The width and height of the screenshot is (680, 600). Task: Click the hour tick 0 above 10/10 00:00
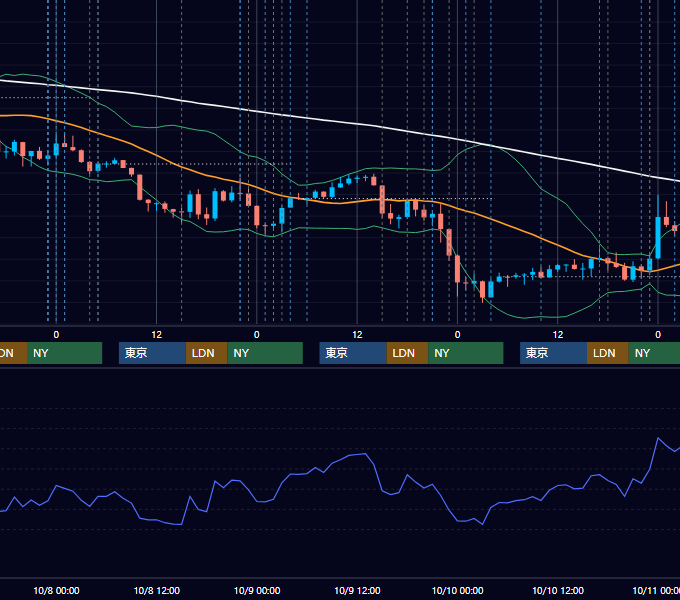(457, 335)
